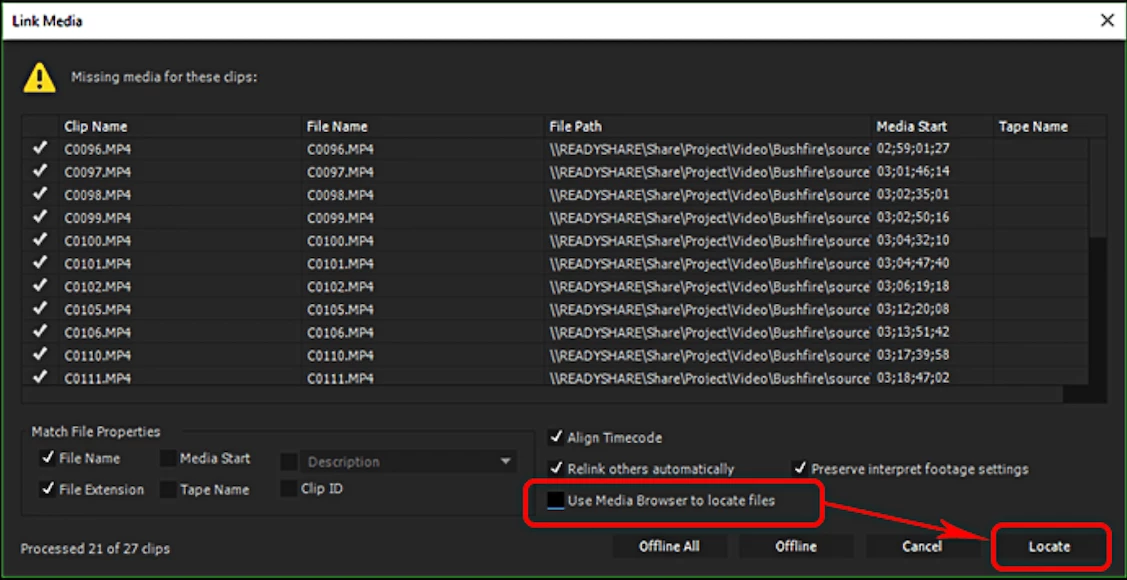Click the yellow warning triangle icon
1127x580 pixels.
[40, 77]
